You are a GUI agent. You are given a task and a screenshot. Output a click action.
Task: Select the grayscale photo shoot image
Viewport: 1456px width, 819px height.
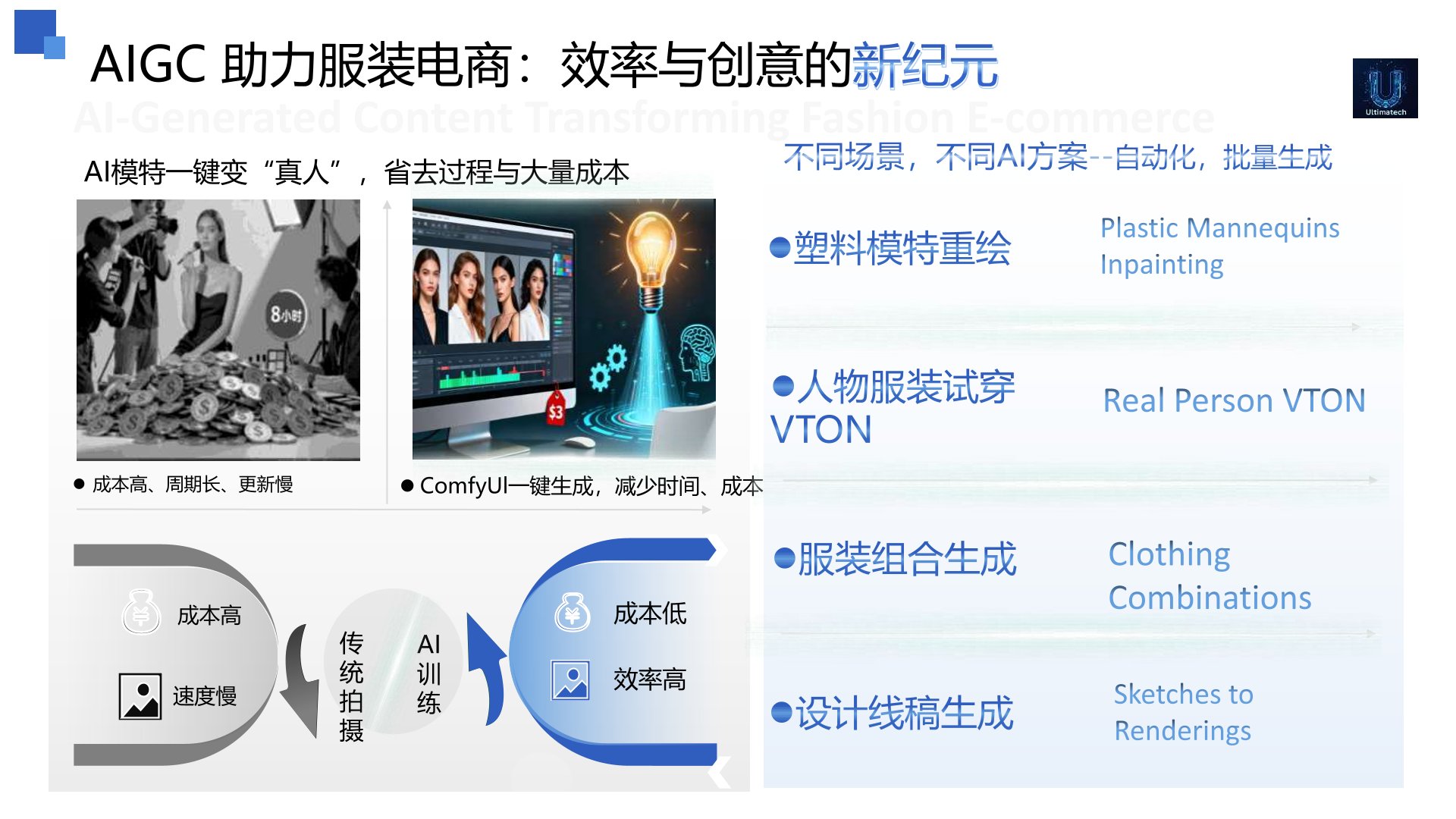pos(218,330)
